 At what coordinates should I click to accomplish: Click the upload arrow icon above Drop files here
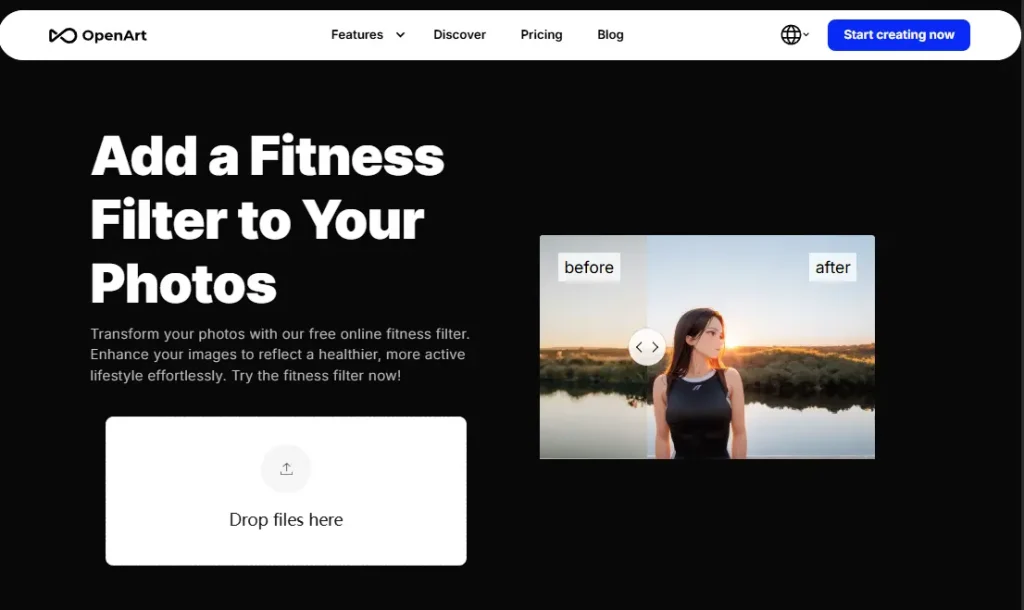click(286, 468)
